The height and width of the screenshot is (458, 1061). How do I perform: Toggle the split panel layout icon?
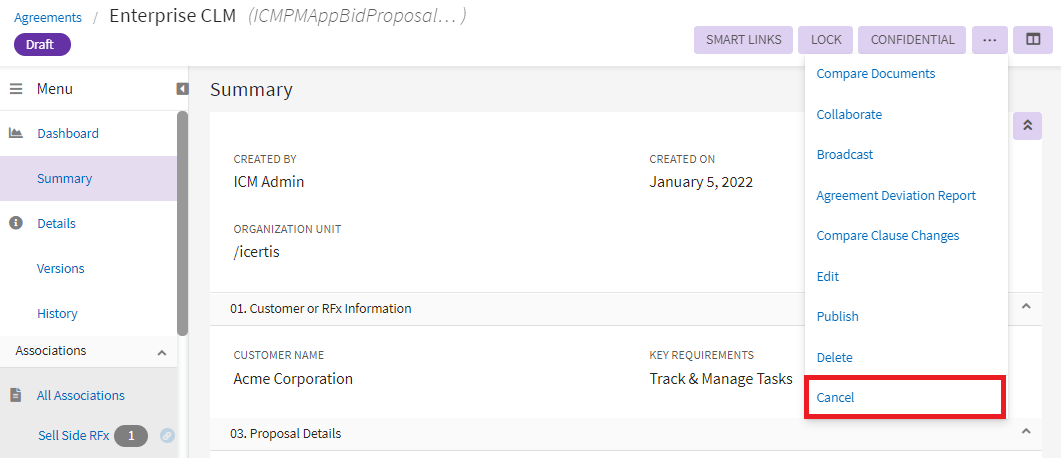tap(1033, 40)
